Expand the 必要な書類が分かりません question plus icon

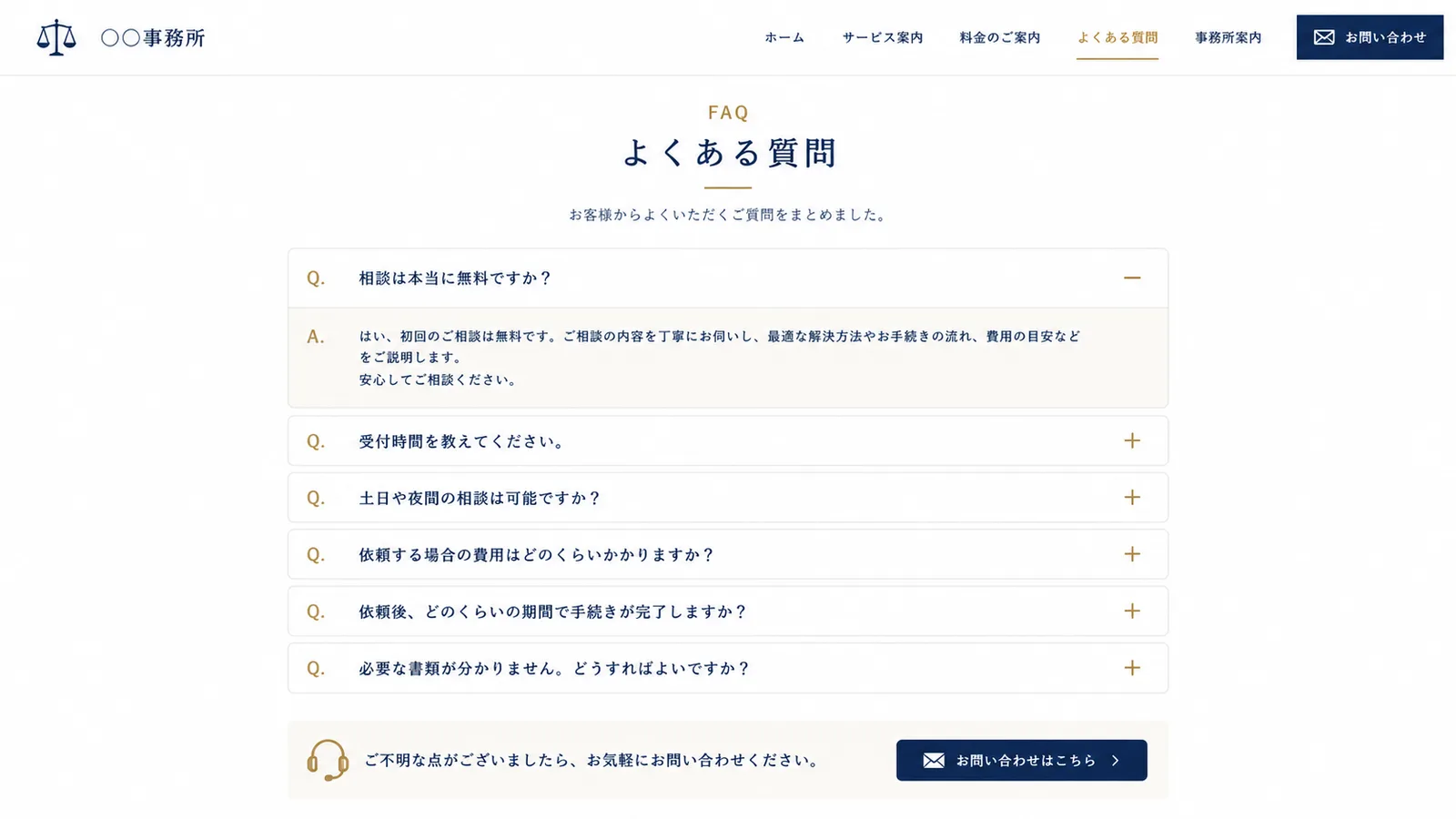coord(1132,668)
